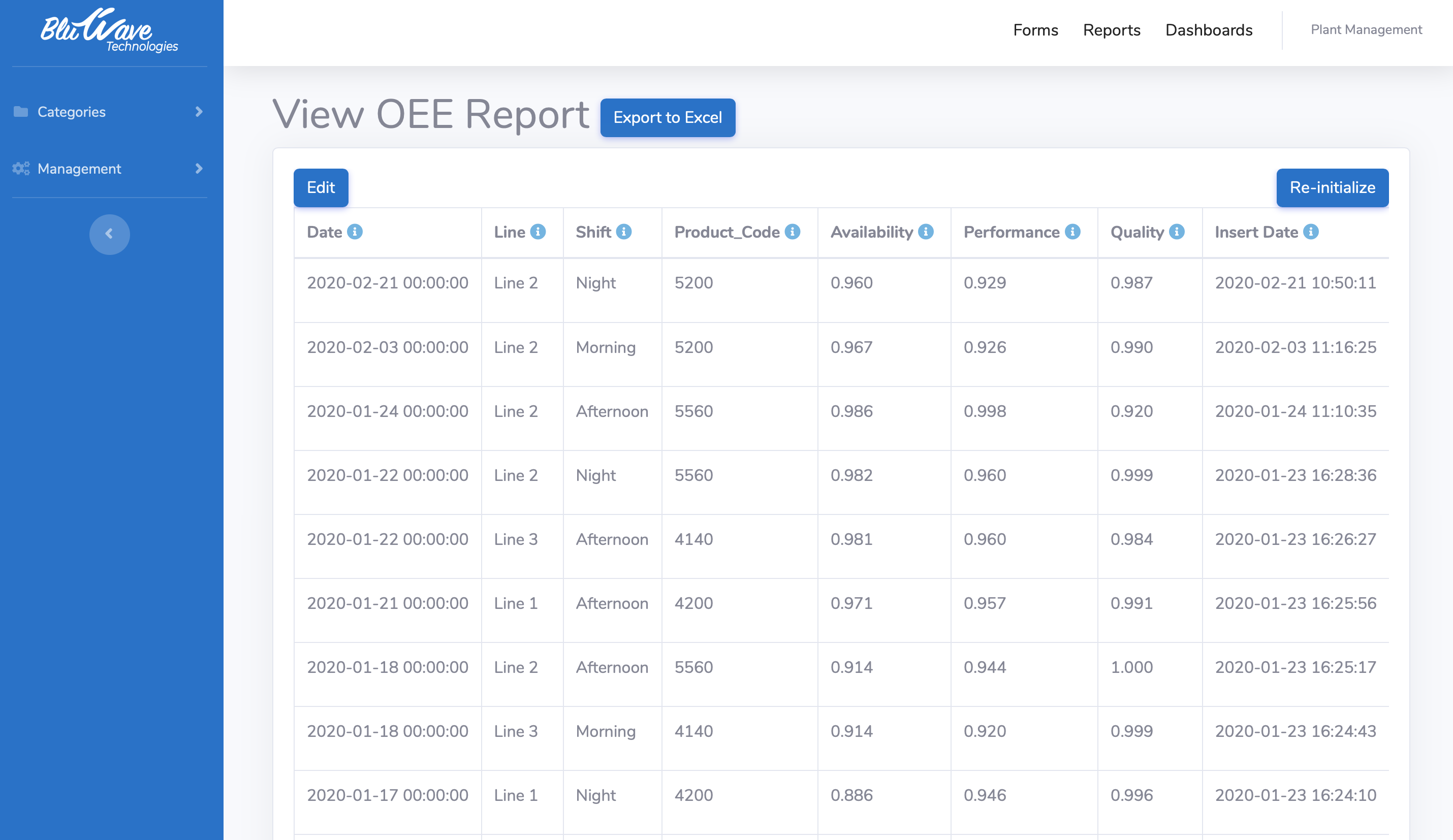Click date 2020-02-21 00:00:00 cell
Screen dimensions: 1453x840
[388, 282]
